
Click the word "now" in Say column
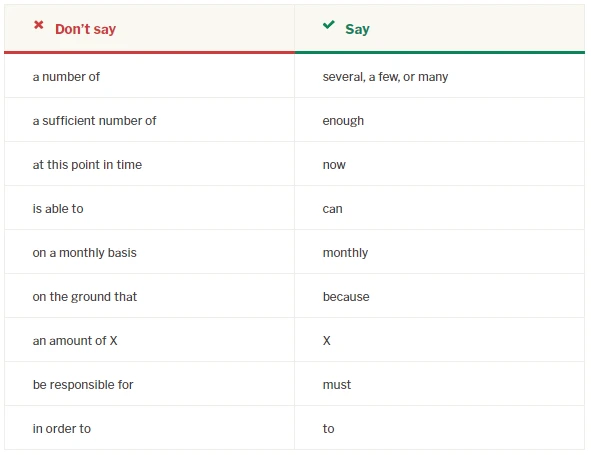pyautogui.click(x=334, y=165)
